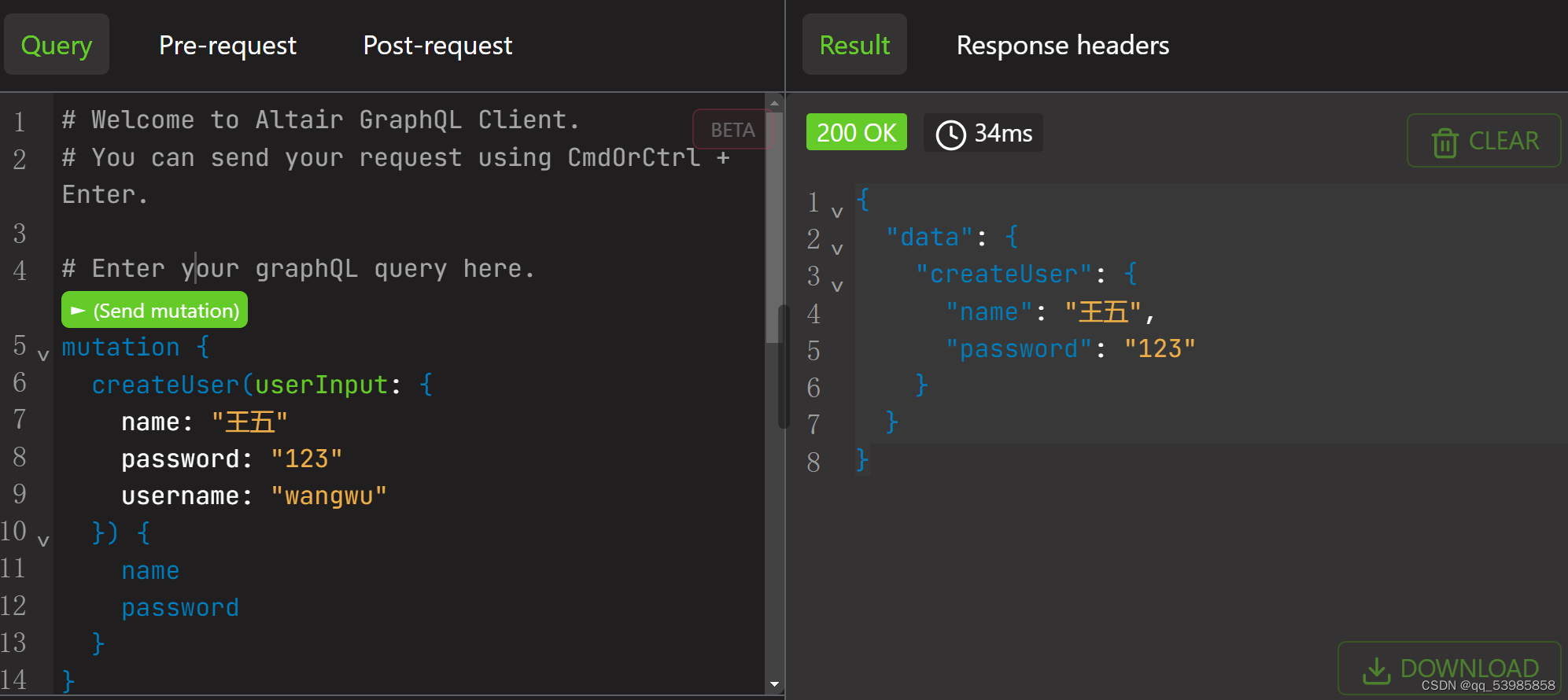
Task: Click the DOWNLOAD result button
Action: [1450, 669]
